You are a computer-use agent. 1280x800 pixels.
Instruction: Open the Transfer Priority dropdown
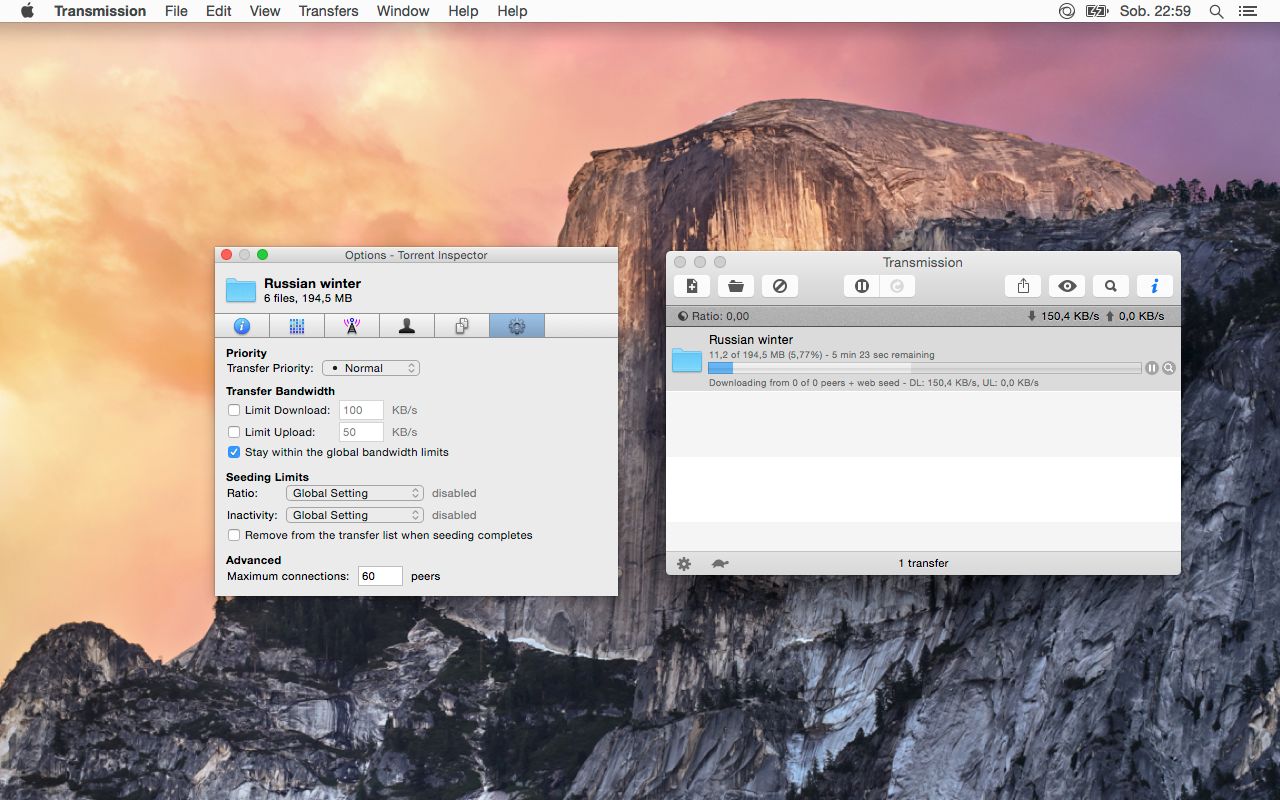(x=371, y=368)
